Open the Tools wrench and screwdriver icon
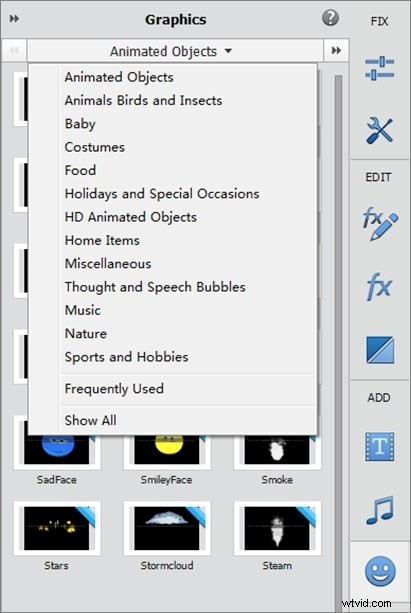 click(379, 130)
